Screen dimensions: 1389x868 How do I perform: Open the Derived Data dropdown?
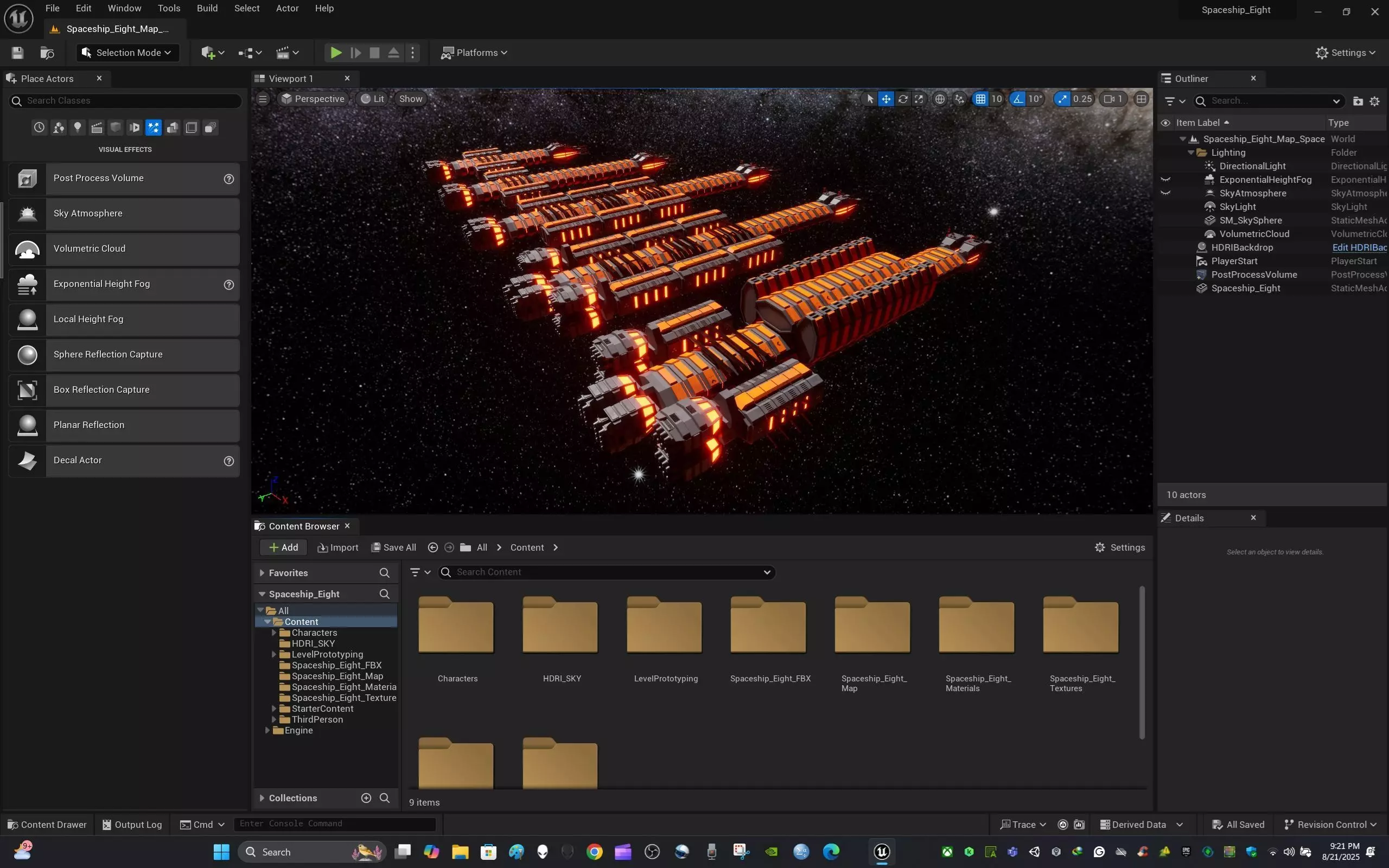(1142, 825)
